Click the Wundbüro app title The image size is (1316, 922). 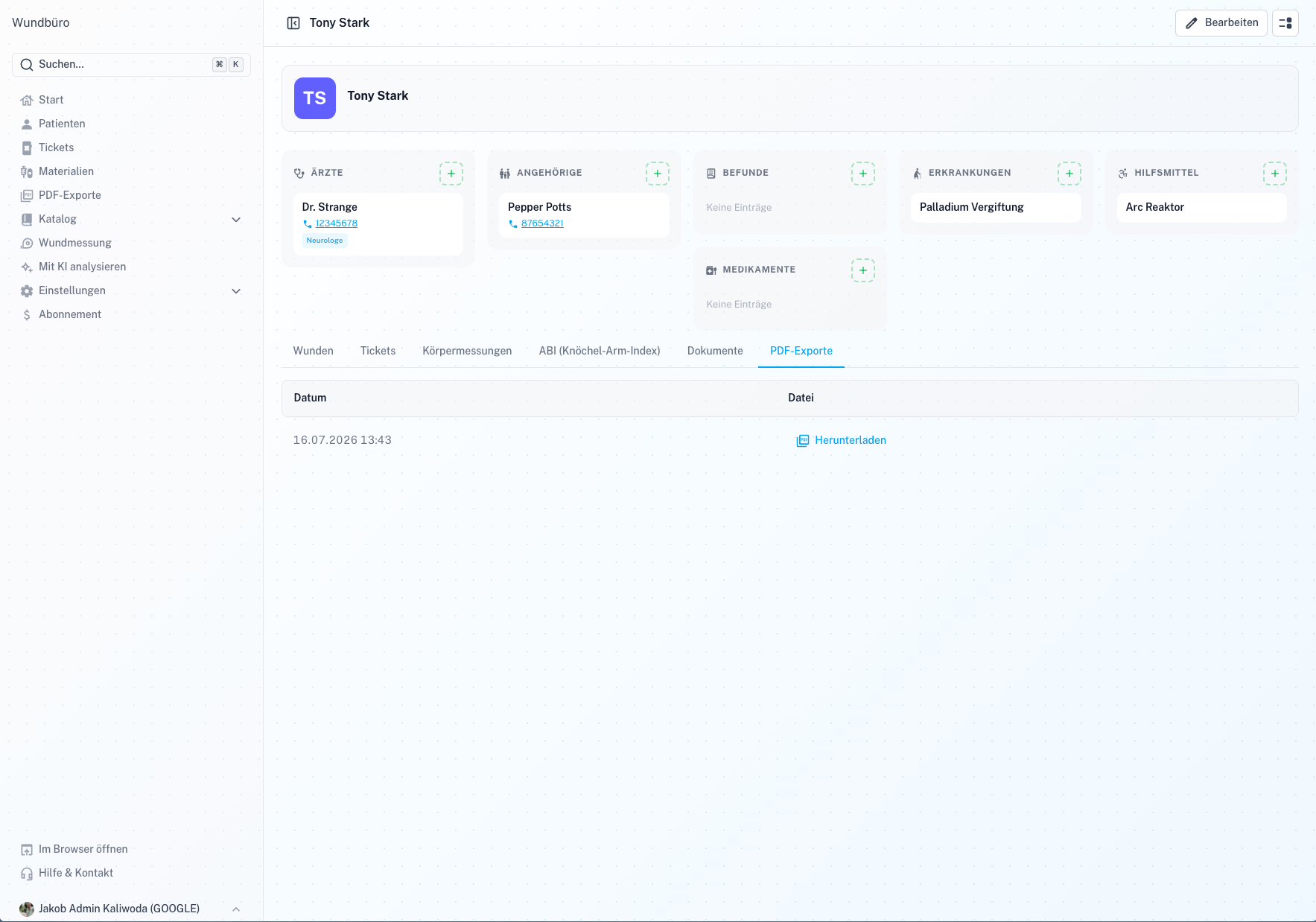tap(41, 22)
